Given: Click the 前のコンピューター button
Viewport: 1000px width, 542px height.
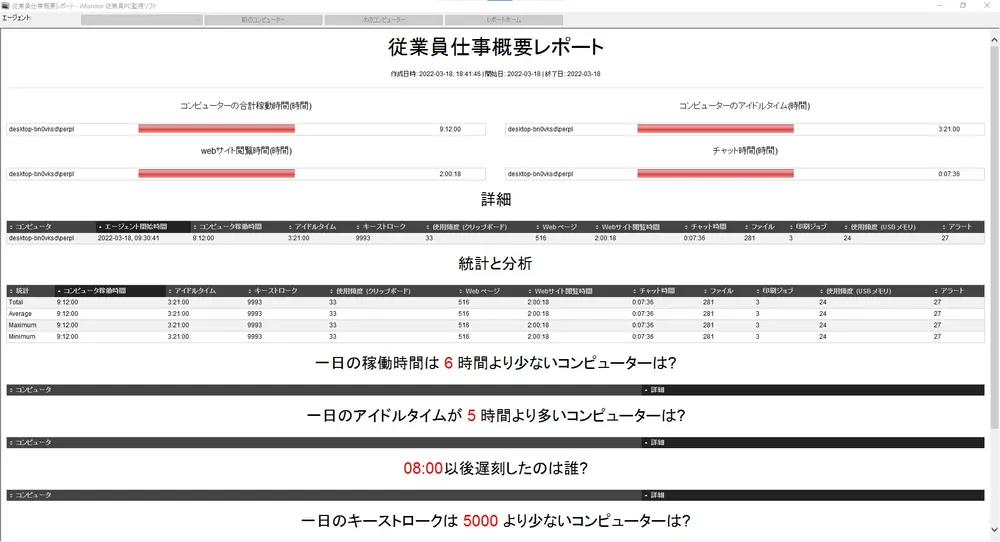Looking at the screenshot, I should [x=263, y=20].
